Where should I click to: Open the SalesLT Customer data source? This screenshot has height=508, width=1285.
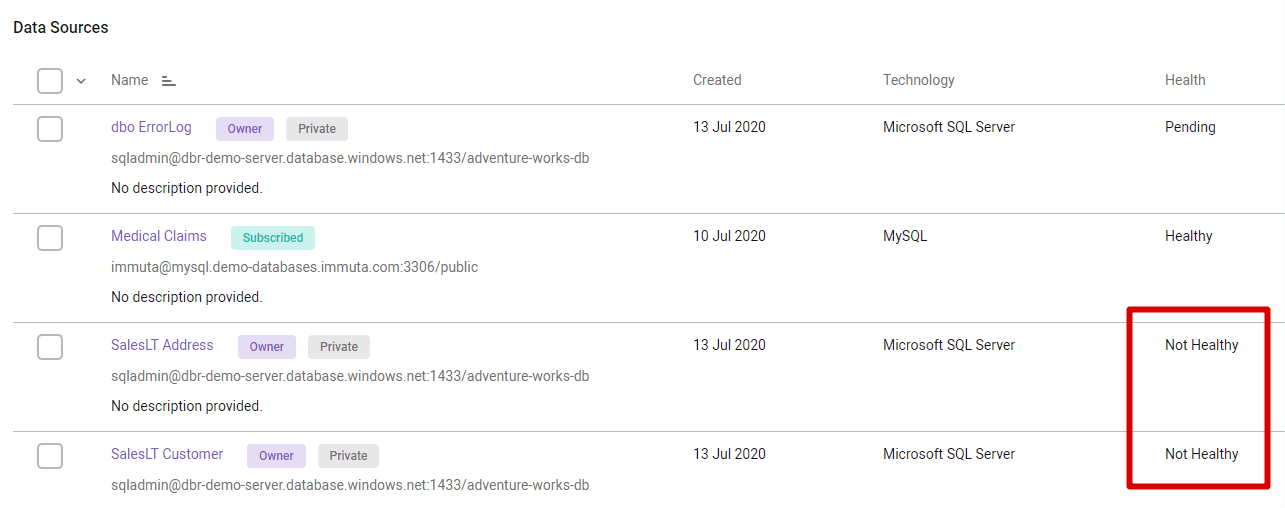167,454
